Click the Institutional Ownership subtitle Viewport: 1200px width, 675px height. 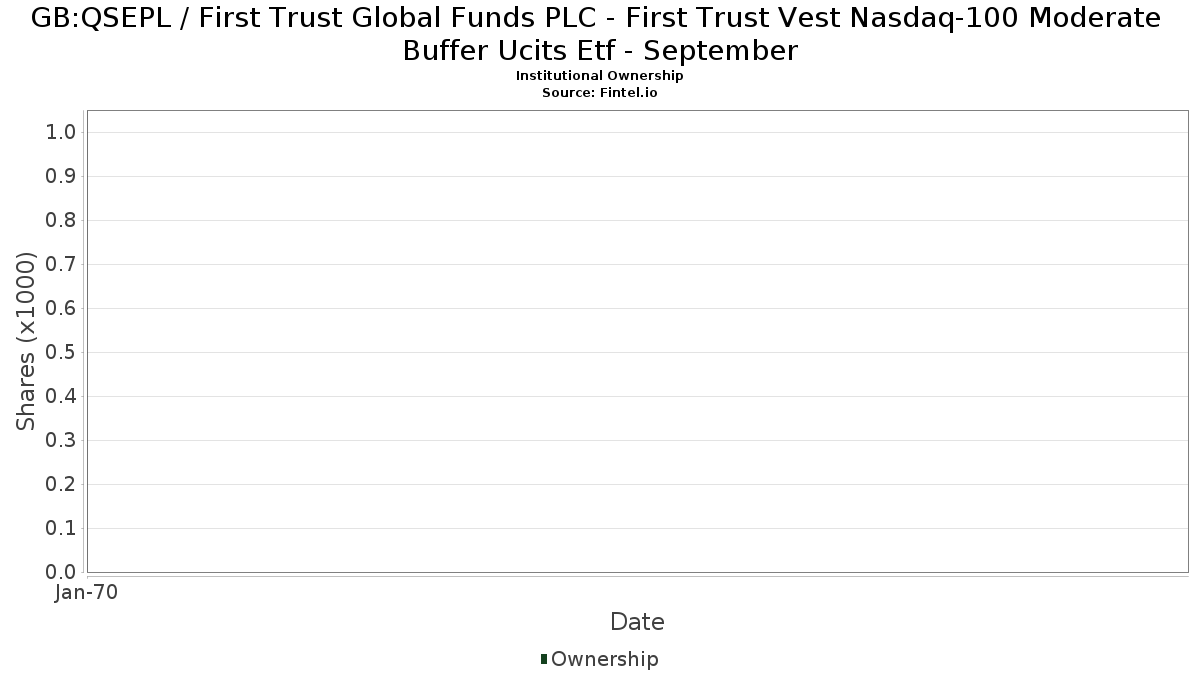[x=600, y=76]
